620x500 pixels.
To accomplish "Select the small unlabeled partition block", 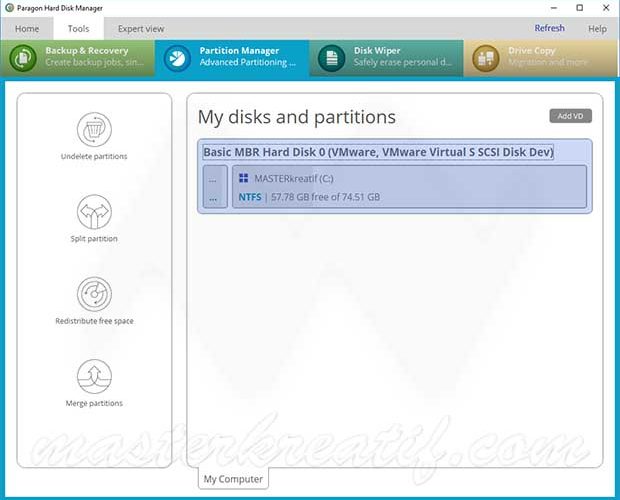I will point(215,187).
